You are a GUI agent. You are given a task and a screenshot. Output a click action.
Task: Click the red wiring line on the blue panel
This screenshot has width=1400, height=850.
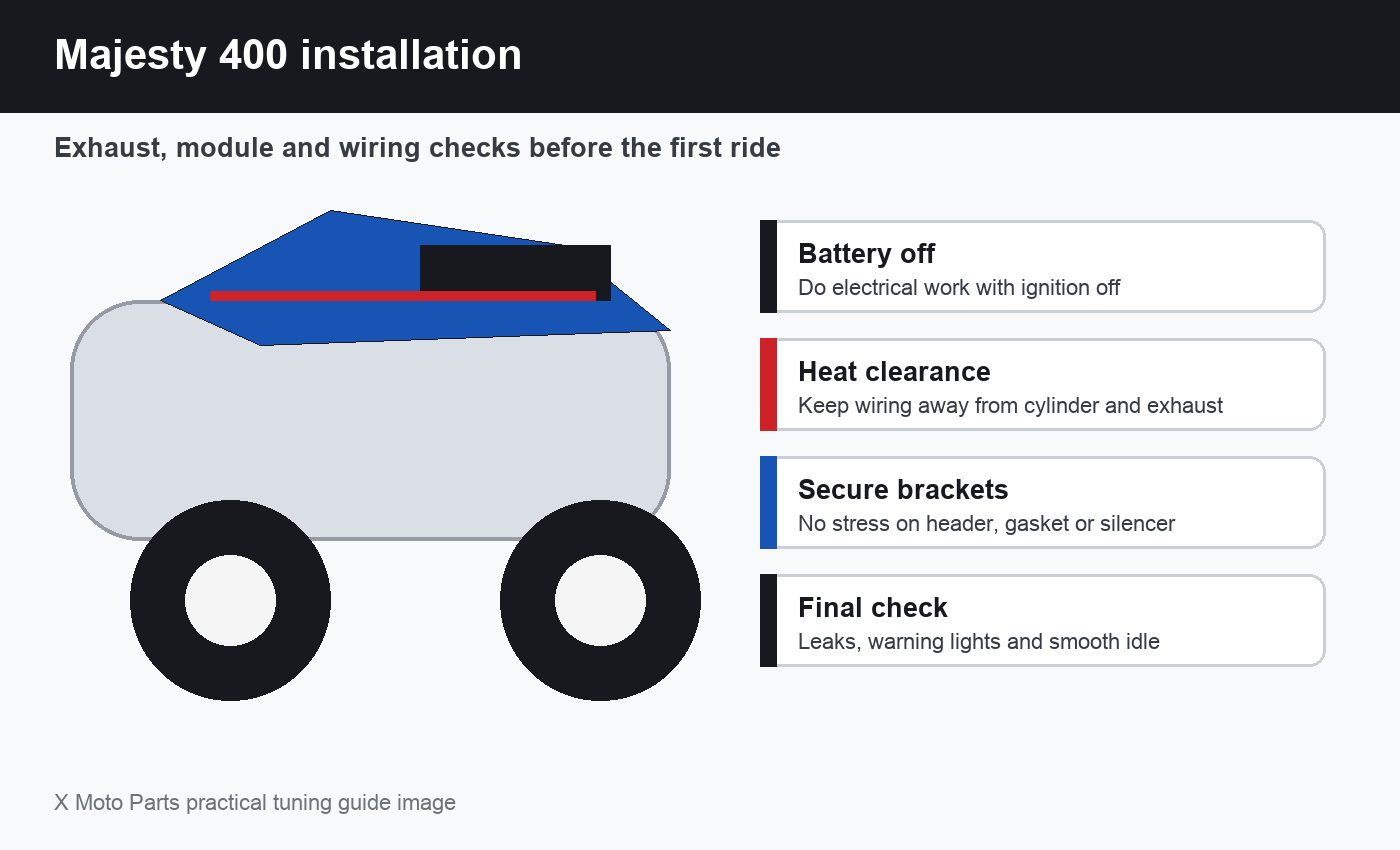[x=403, y=296]
